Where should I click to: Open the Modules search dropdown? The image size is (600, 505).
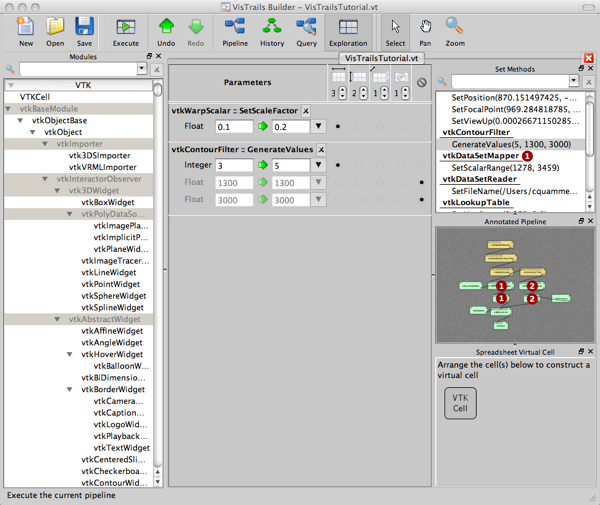142,69
